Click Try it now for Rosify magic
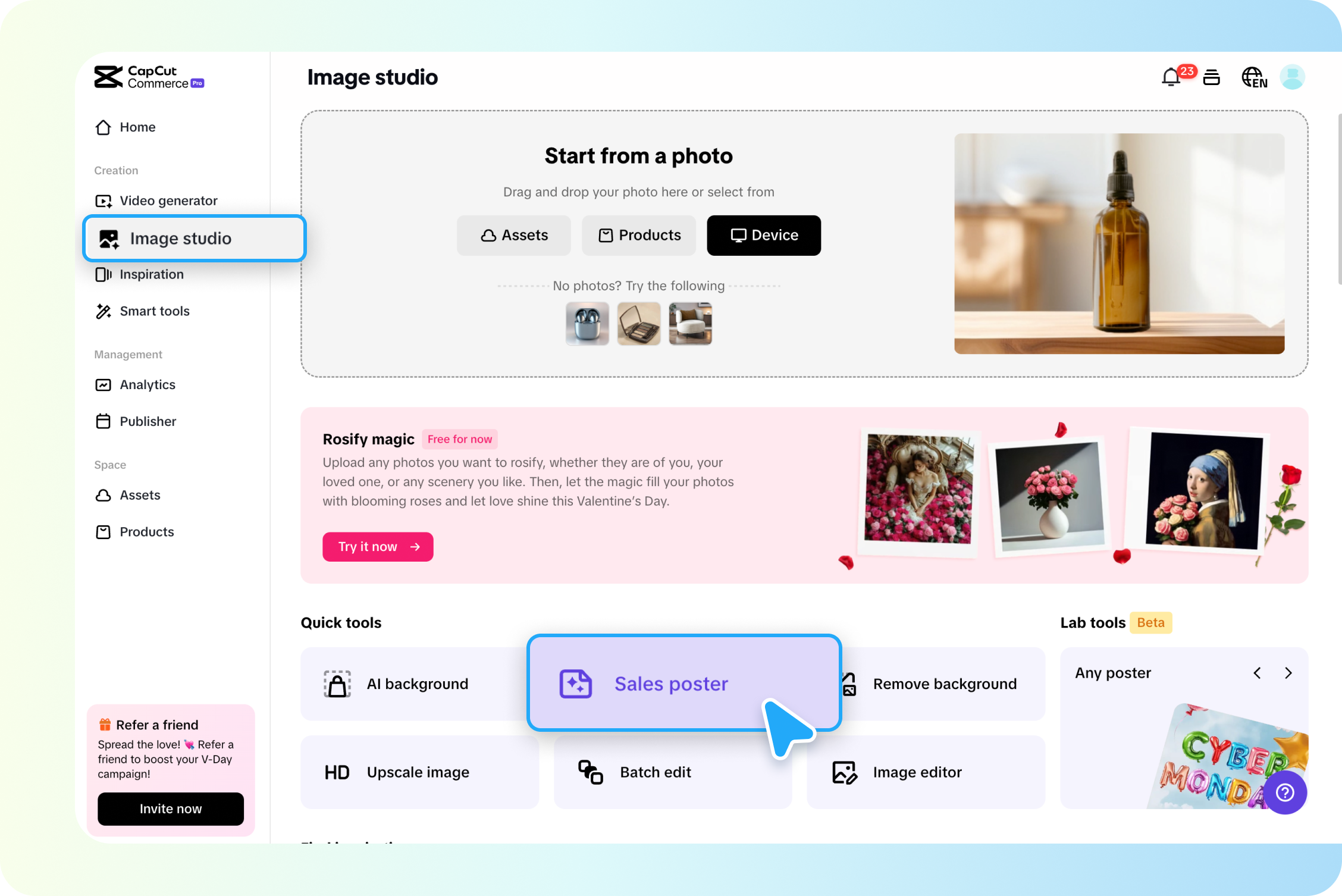Screen dimensions: 1342x896 tap(377, 546)
